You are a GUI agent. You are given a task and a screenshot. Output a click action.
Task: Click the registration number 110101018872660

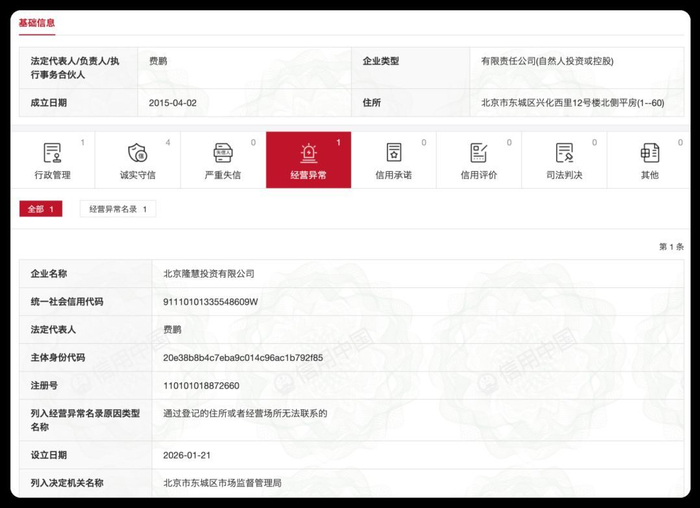tap(201, 386)
